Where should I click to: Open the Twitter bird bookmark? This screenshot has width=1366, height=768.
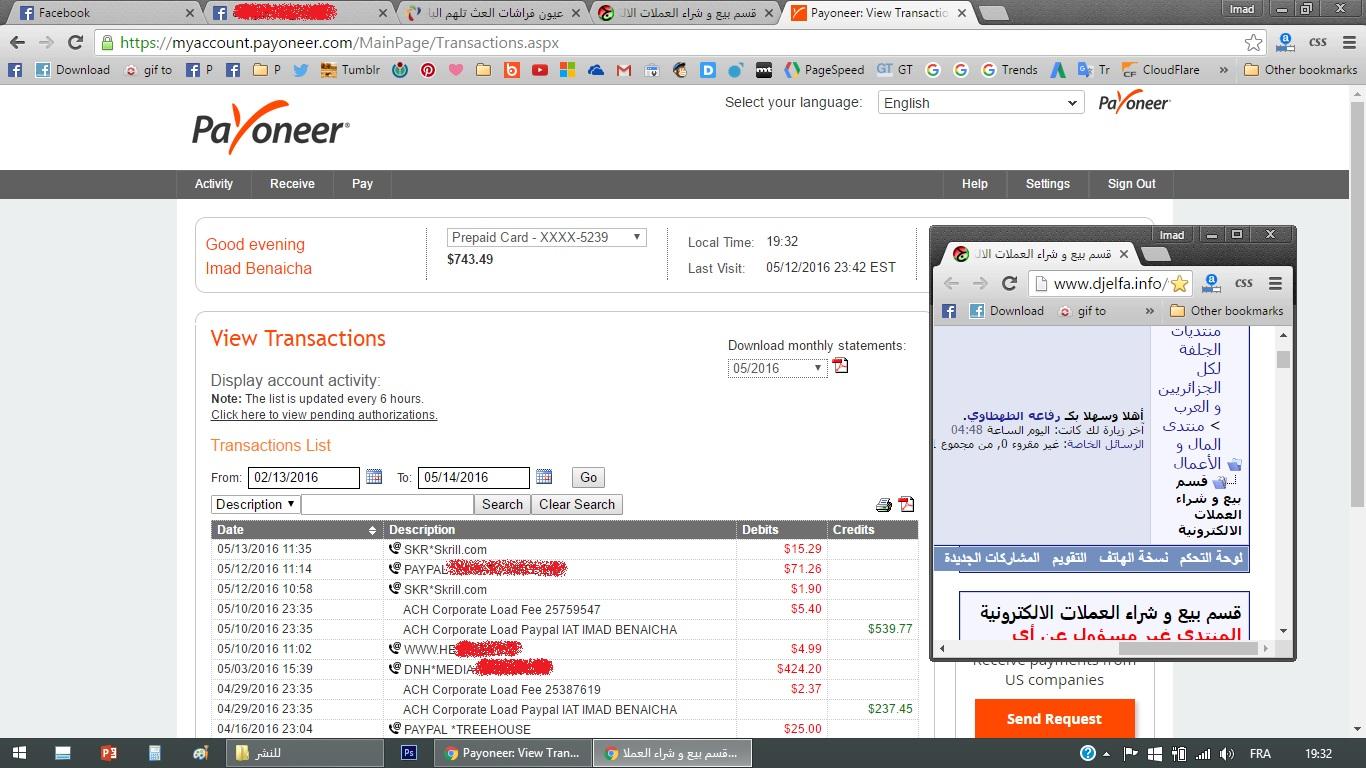[299, 70]
